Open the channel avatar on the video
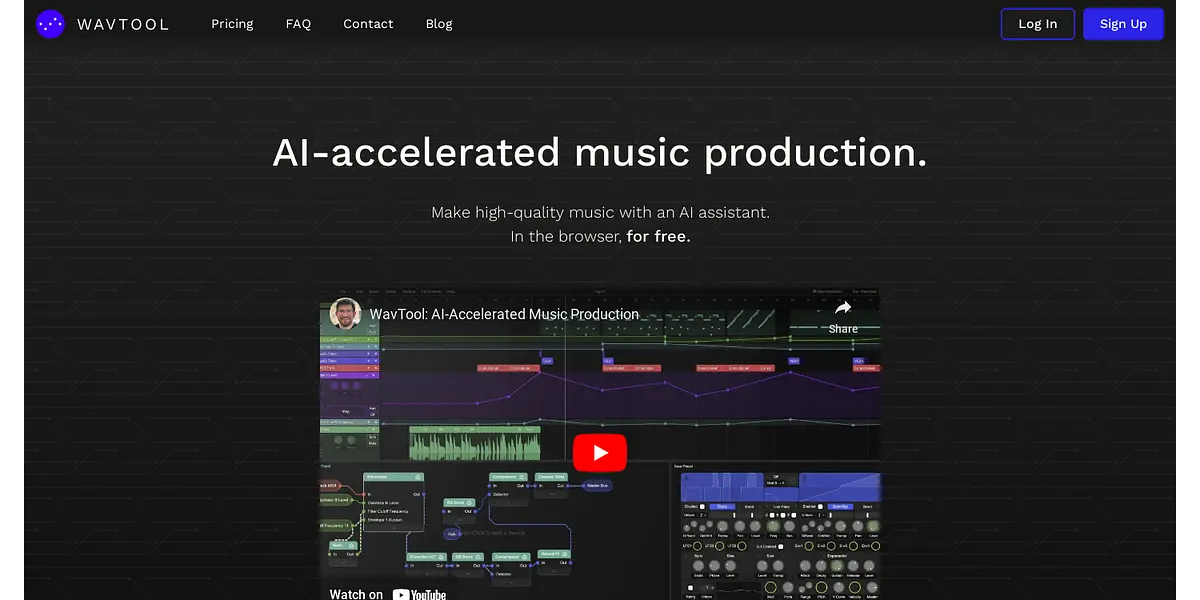The height and width of the screenshot is (600, 1200). click(346, 314)
